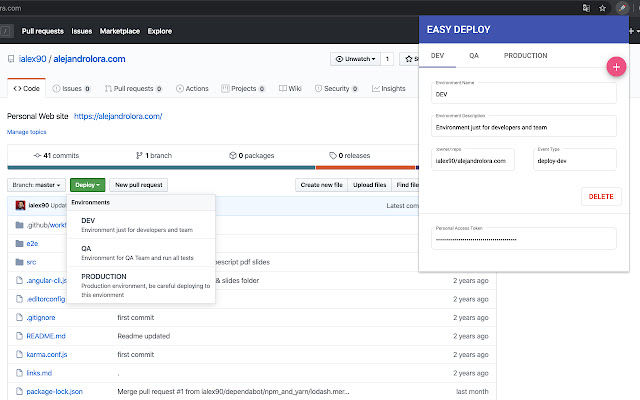Screen dimensions: 640x400
Task: Click 0 releases link
Action: click(x=349, y=156)
